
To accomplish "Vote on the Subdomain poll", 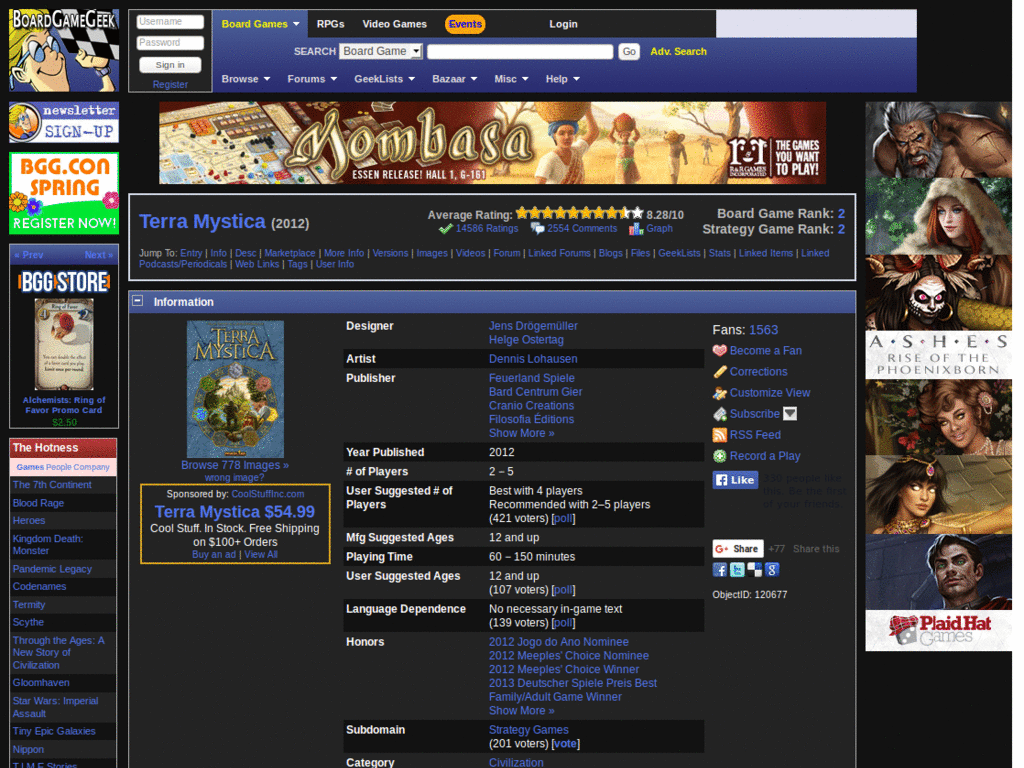I will tap(566, 744).
